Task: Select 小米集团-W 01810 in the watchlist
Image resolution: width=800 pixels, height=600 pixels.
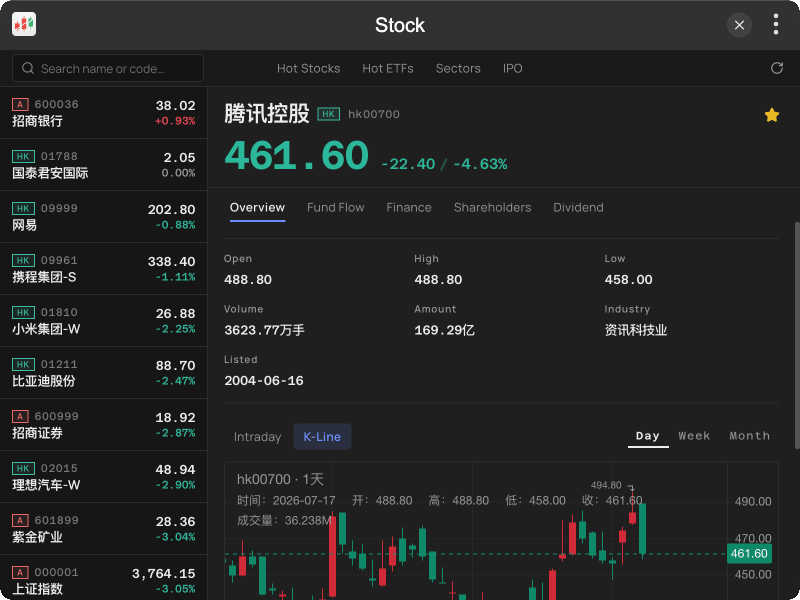Action: [x=104, y=321]
